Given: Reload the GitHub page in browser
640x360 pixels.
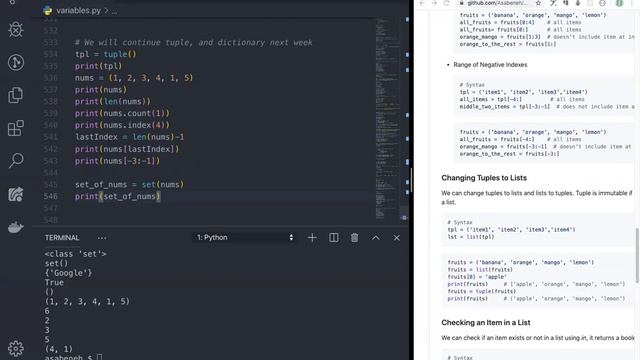Looking at the screenshot, I should pyautogui.click(x=446, y=3).
